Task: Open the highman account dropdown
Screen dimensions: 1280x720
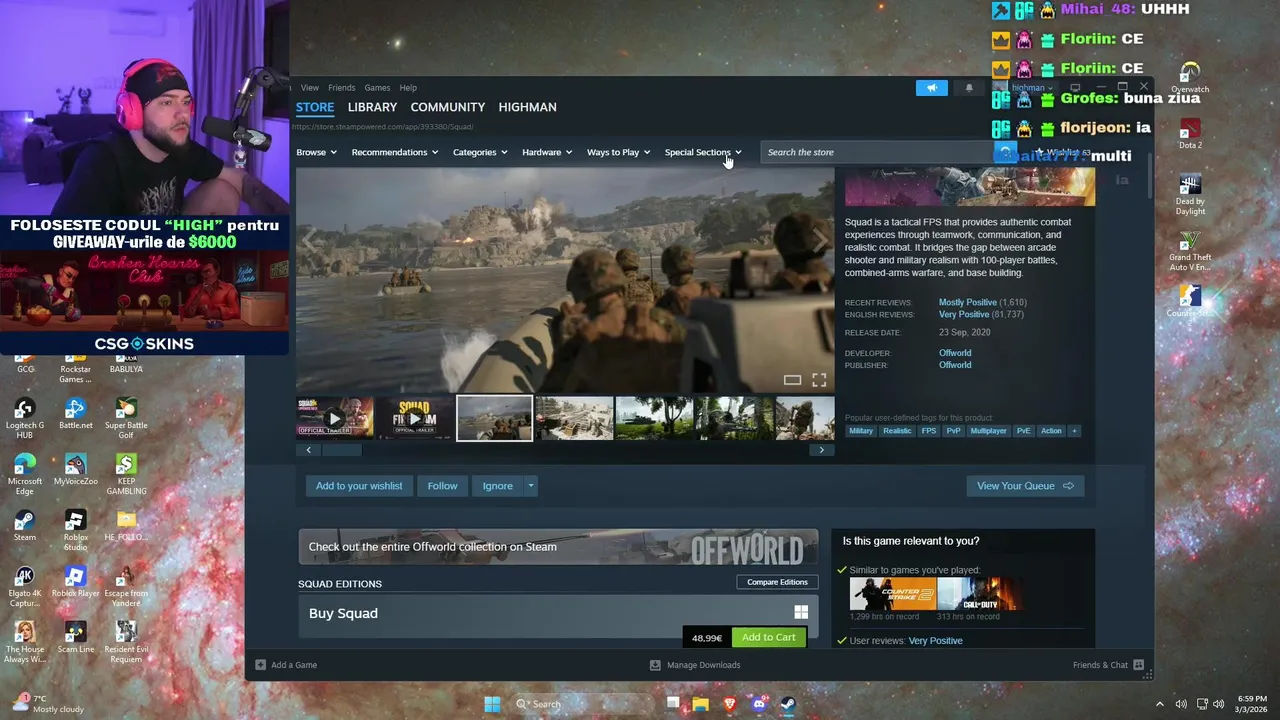Action: click(x=1030, y=88)
